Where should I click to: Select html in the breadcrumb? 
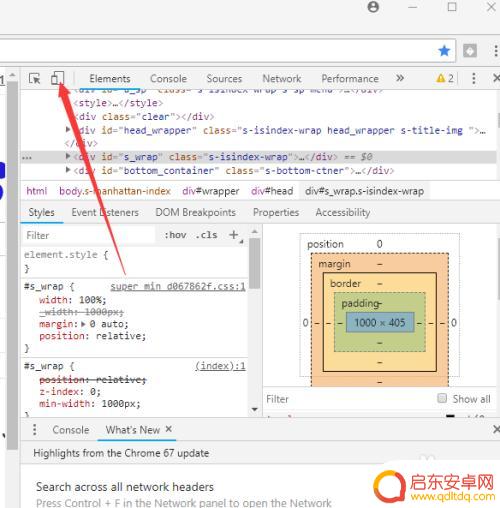point(37,191)
